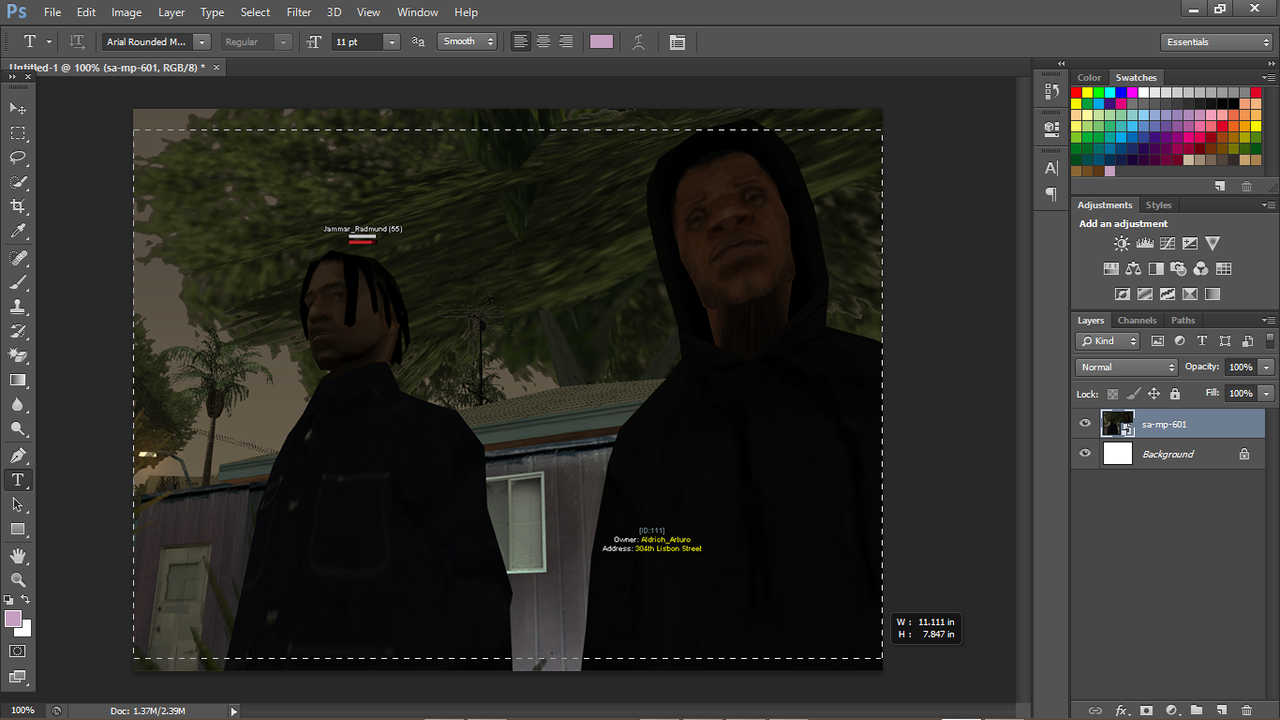Open the anti-aliasing Smooth dropdown
1280x720 pixels.
(x=468, y=42)
